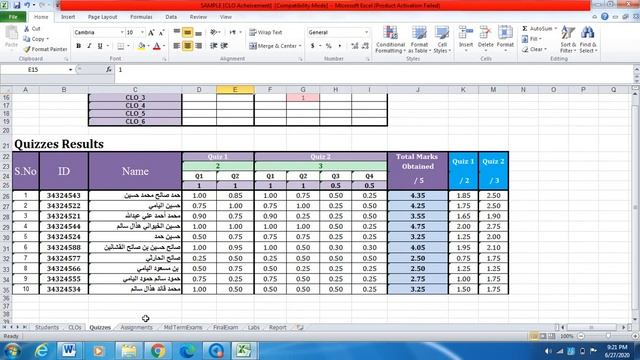Open Google Chrome from the taskbar
This screenshot has width=640, height=360.
tap(158, 351)
